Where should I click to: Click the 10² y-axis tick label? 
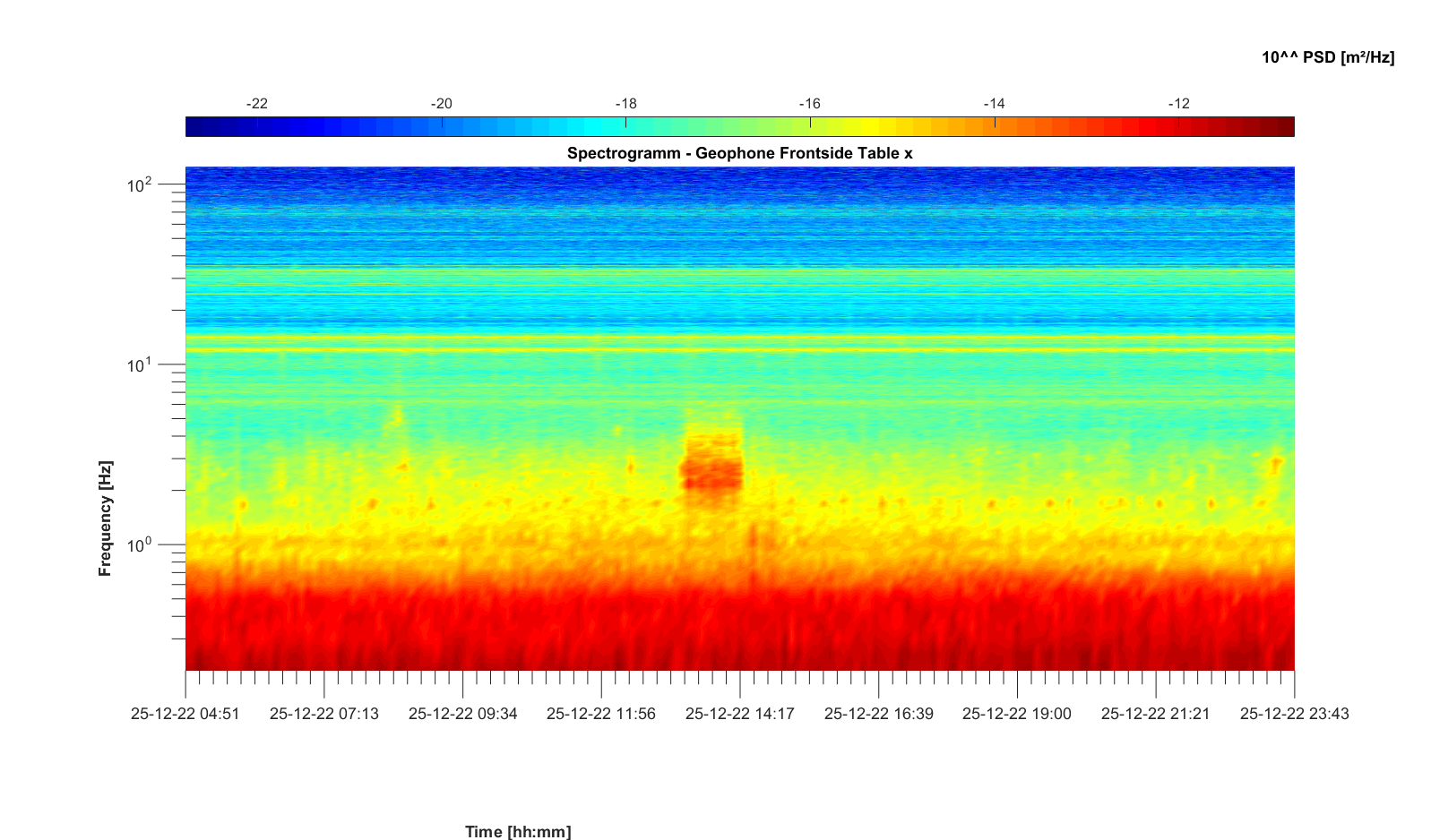point(140,185)
